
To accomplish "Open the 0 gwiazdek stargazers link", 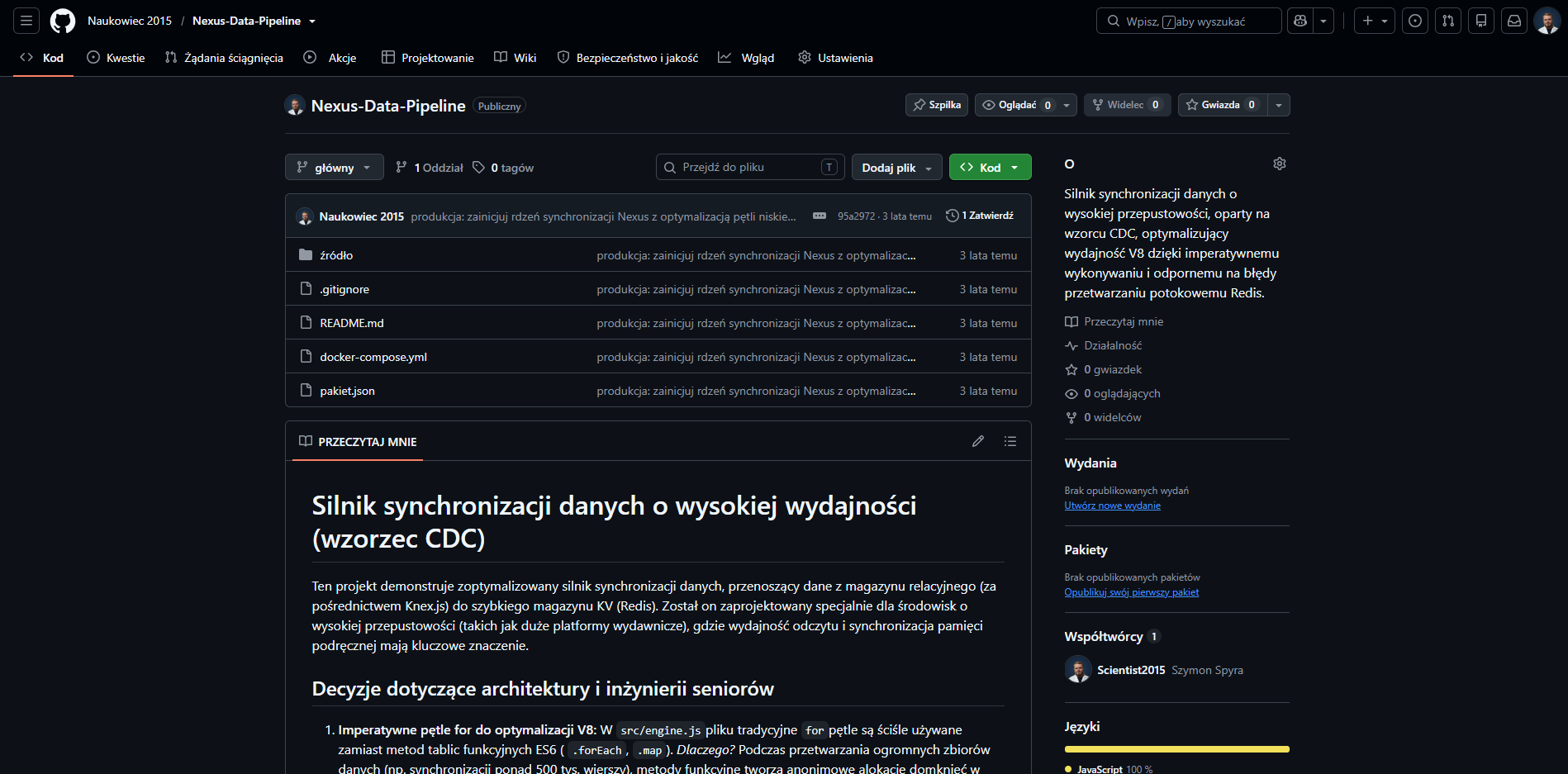I will click(x=1103, y=369).
